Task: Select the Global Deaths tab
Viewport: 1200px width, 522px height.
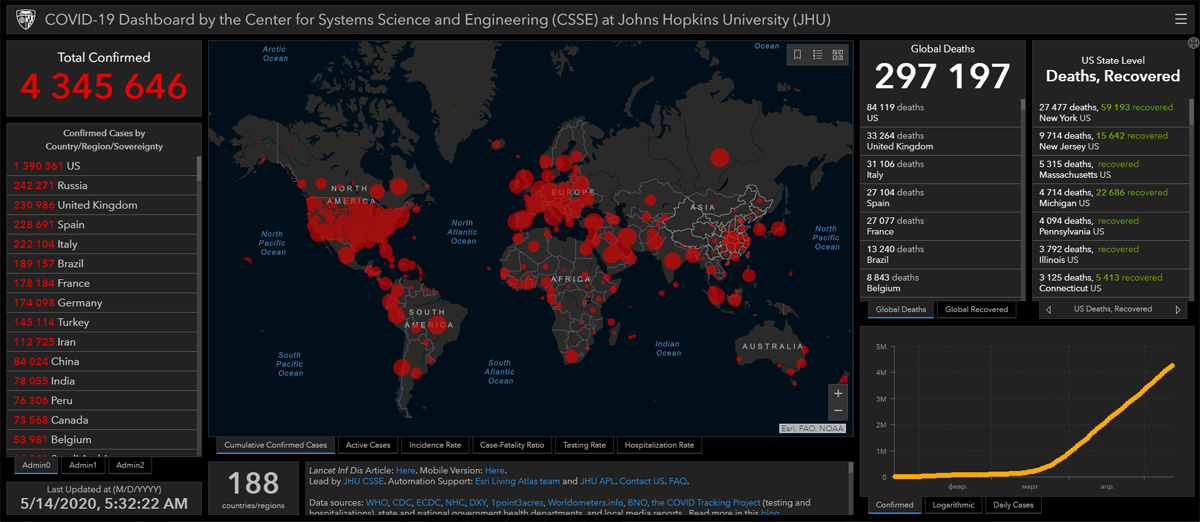Action: click(x=900, y=310)
